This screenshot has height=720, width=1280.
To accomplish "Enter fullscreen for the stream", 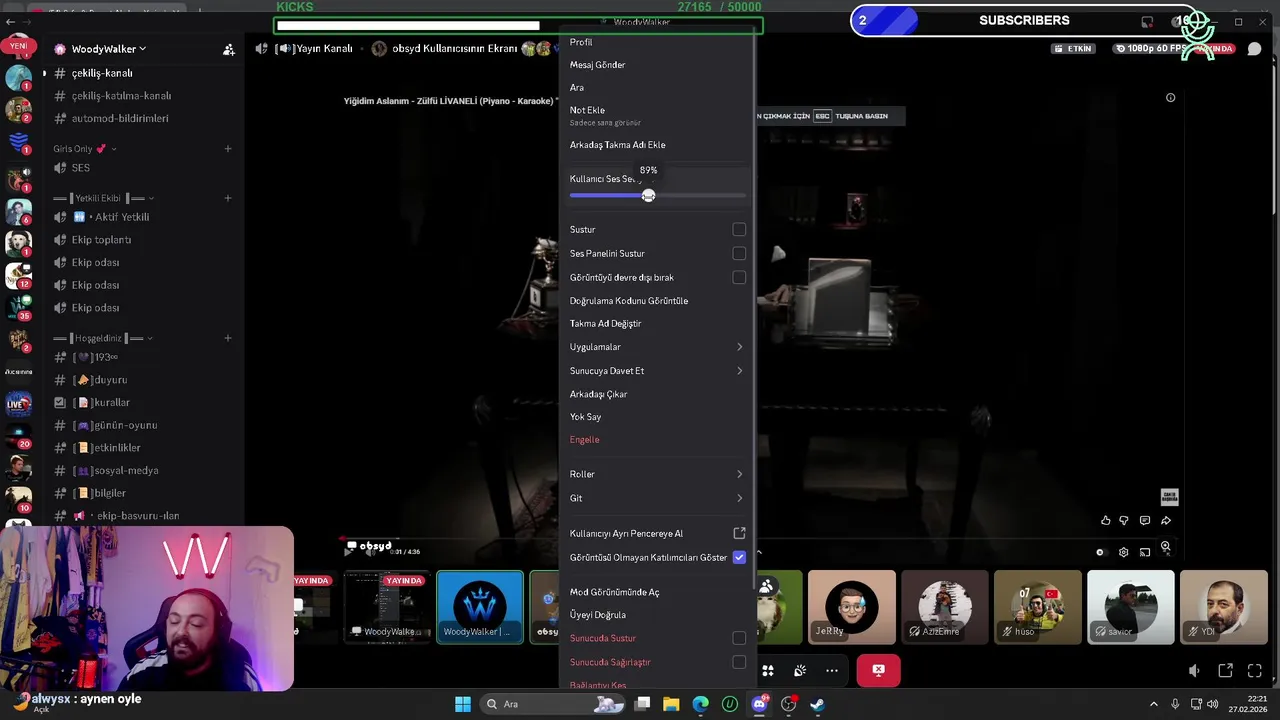I will coord(1254,671).
